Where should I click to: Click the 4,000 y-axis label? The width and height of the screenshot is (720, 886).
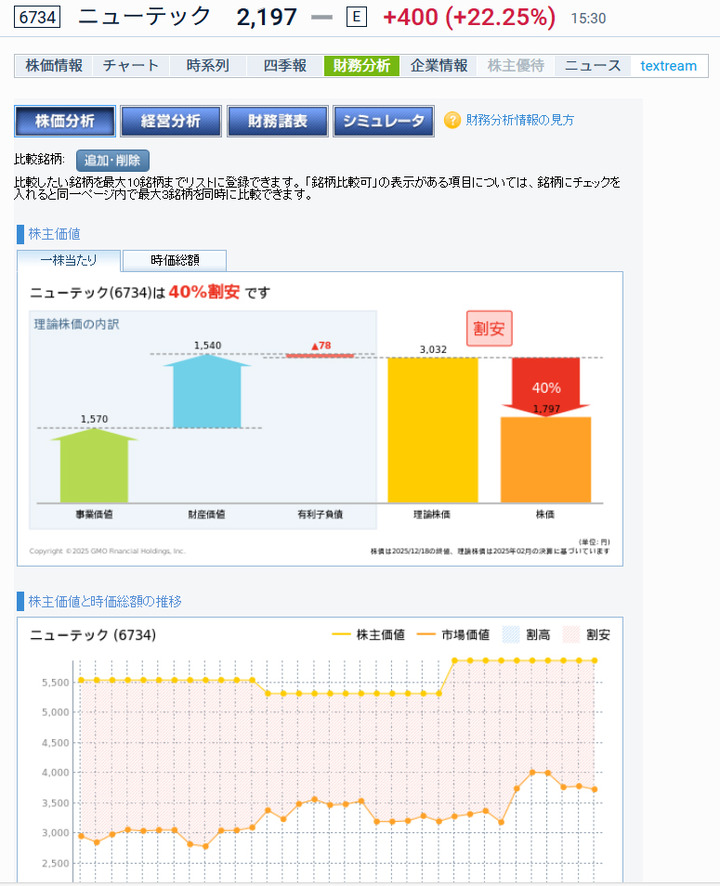pos(55,772)
